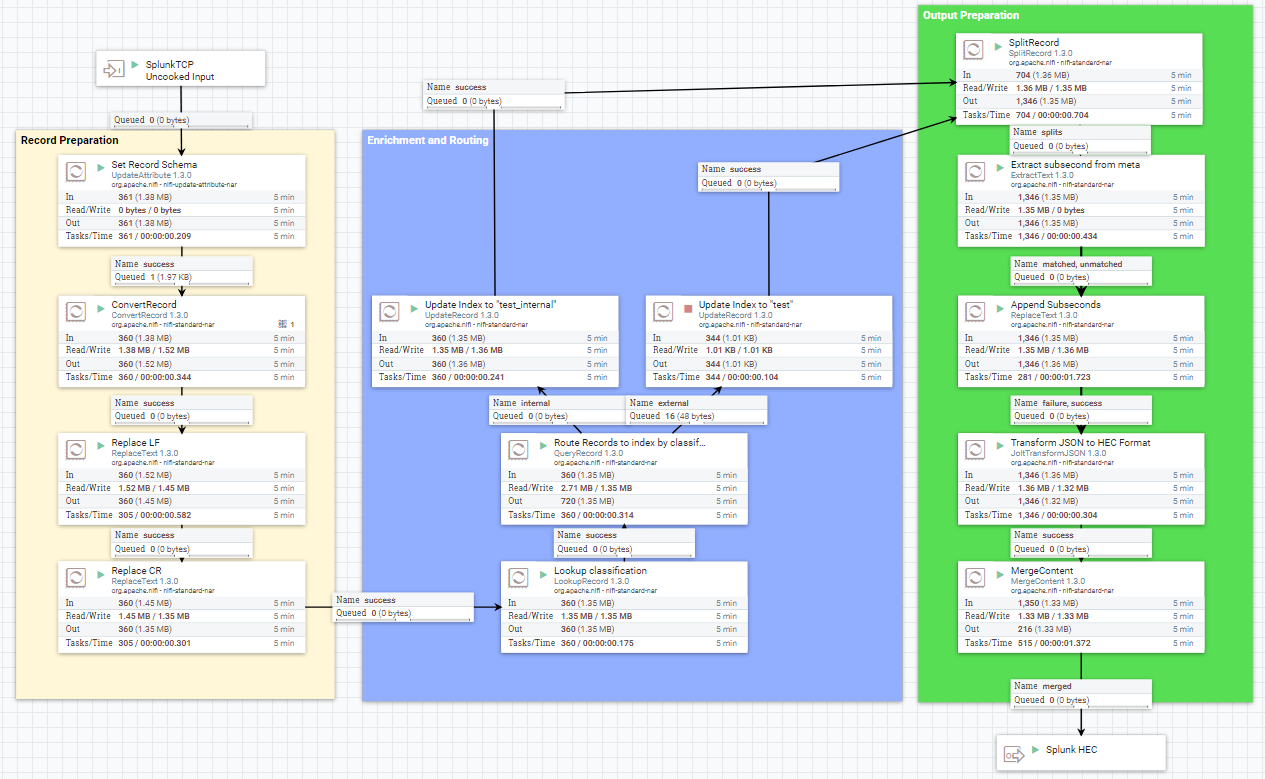Click the ExtractText 1.3.0 type text
Image resolution: width=1265 pixels, height=779 pixels.
pos(1041,175)
